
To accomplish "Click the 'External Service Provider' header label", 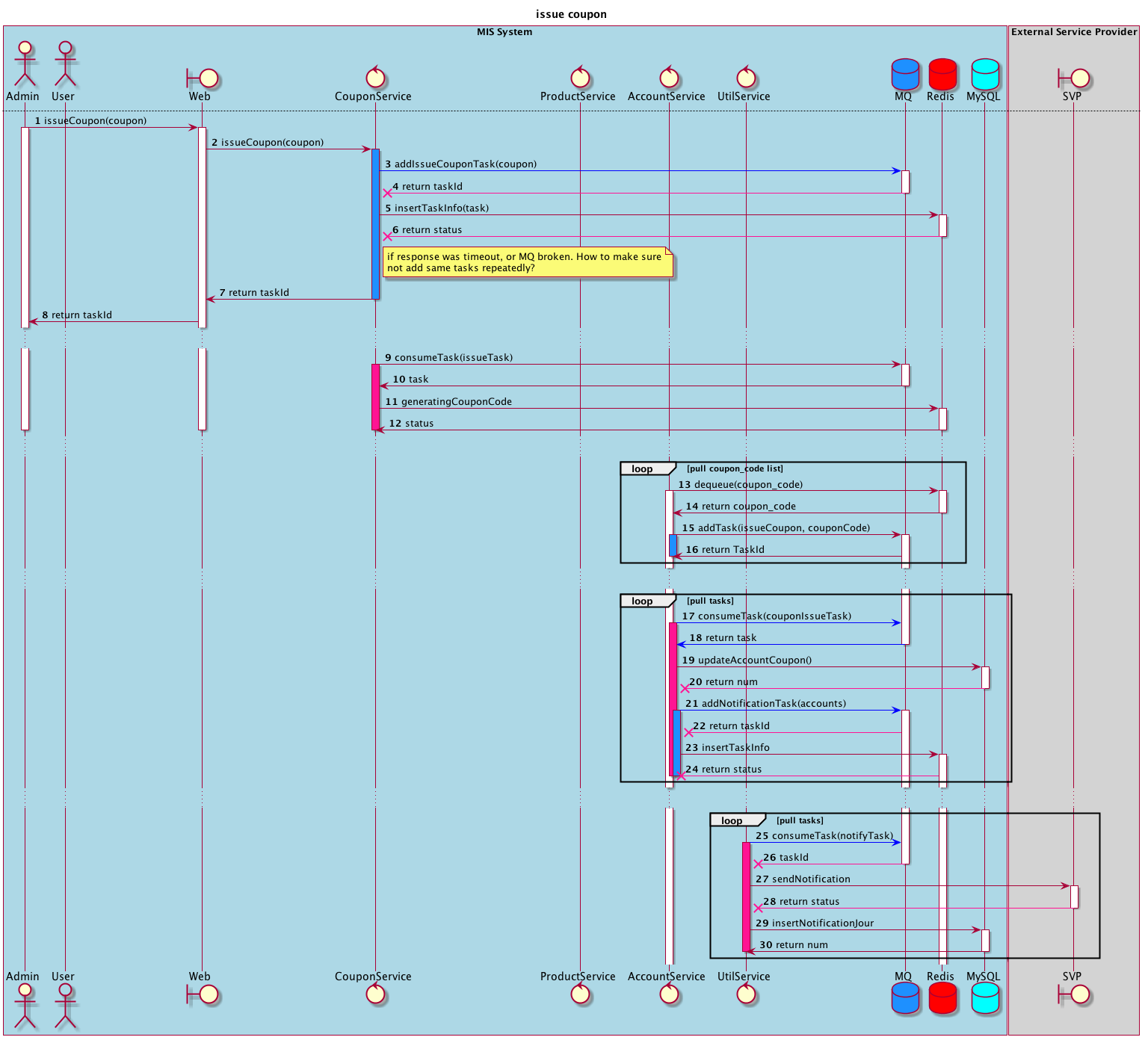I will tap(1073, 32).
